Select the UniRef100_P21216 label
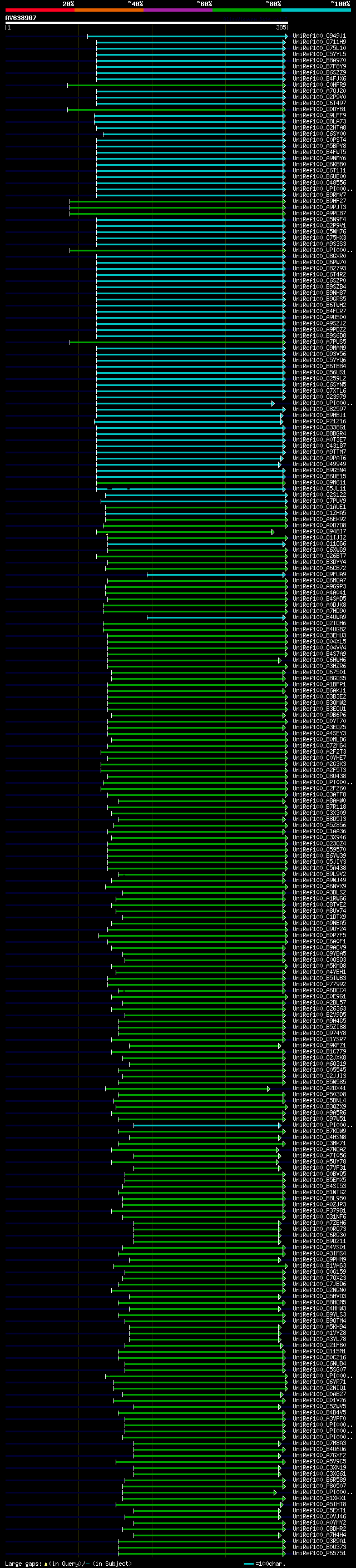356x1568 pixels. (319, 422)
